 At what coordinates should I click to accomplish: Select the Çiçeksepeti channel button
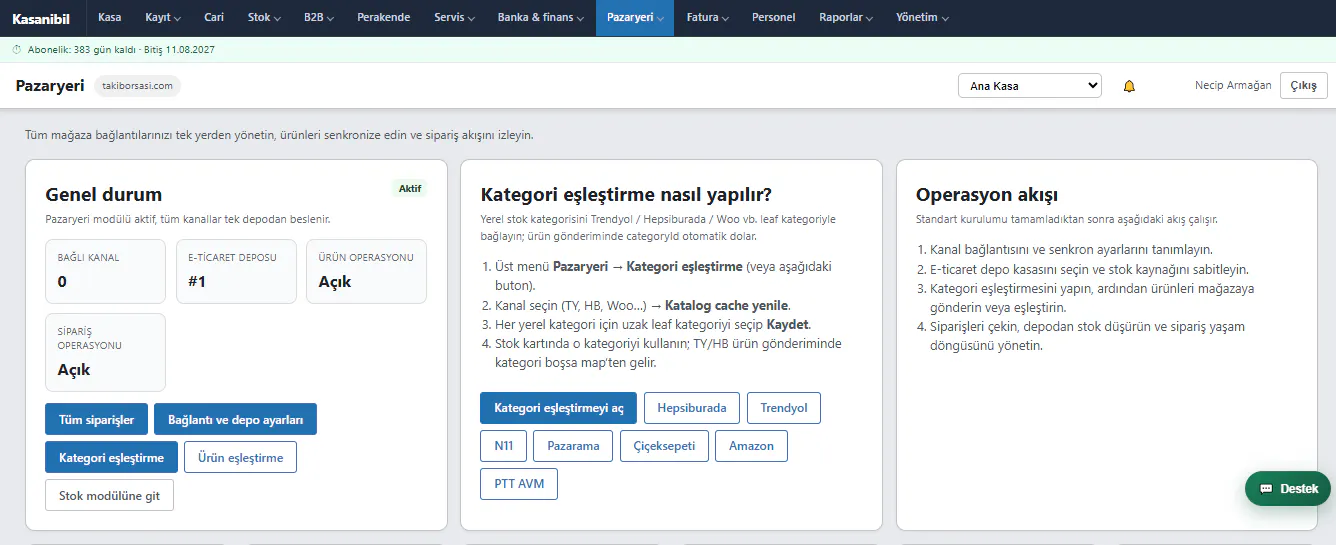pos(664,446)
